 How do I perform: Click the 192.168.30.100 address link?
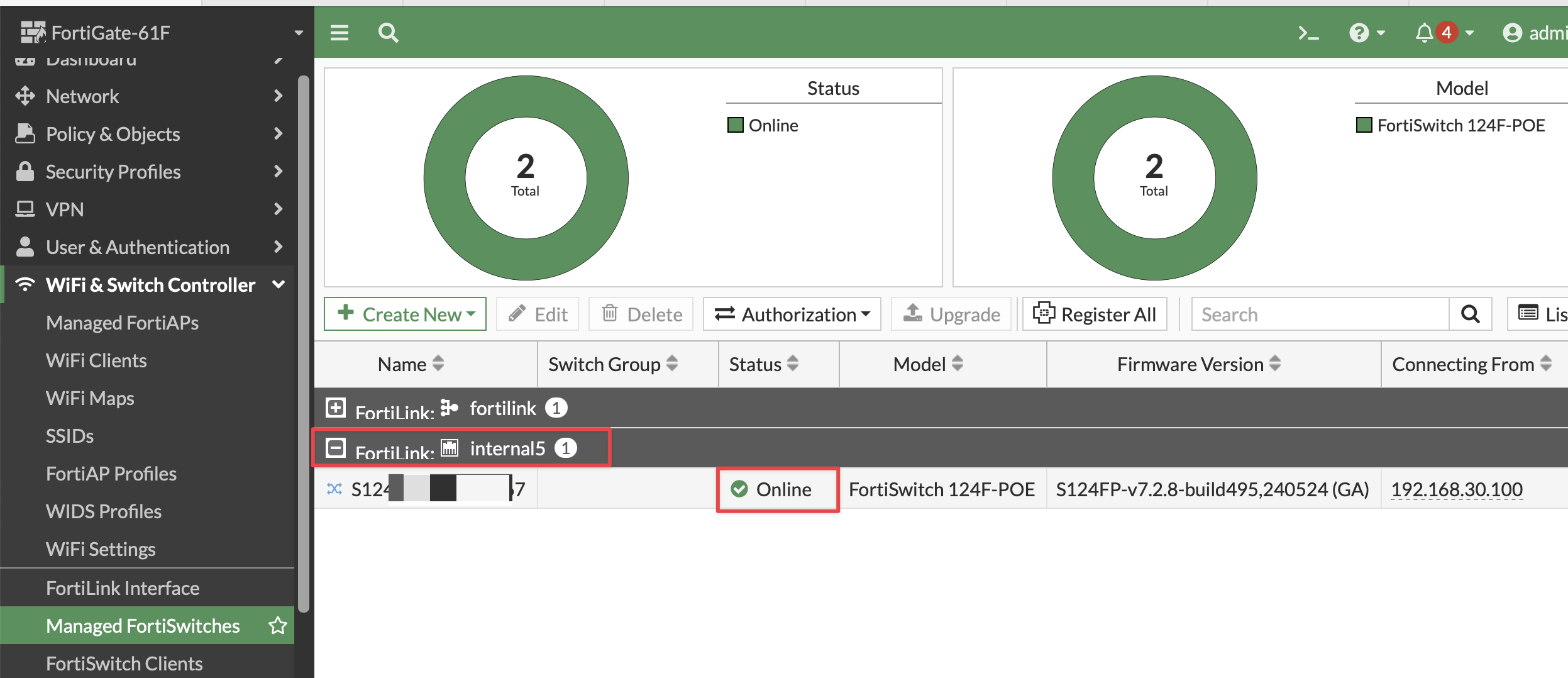[1457, 489]
